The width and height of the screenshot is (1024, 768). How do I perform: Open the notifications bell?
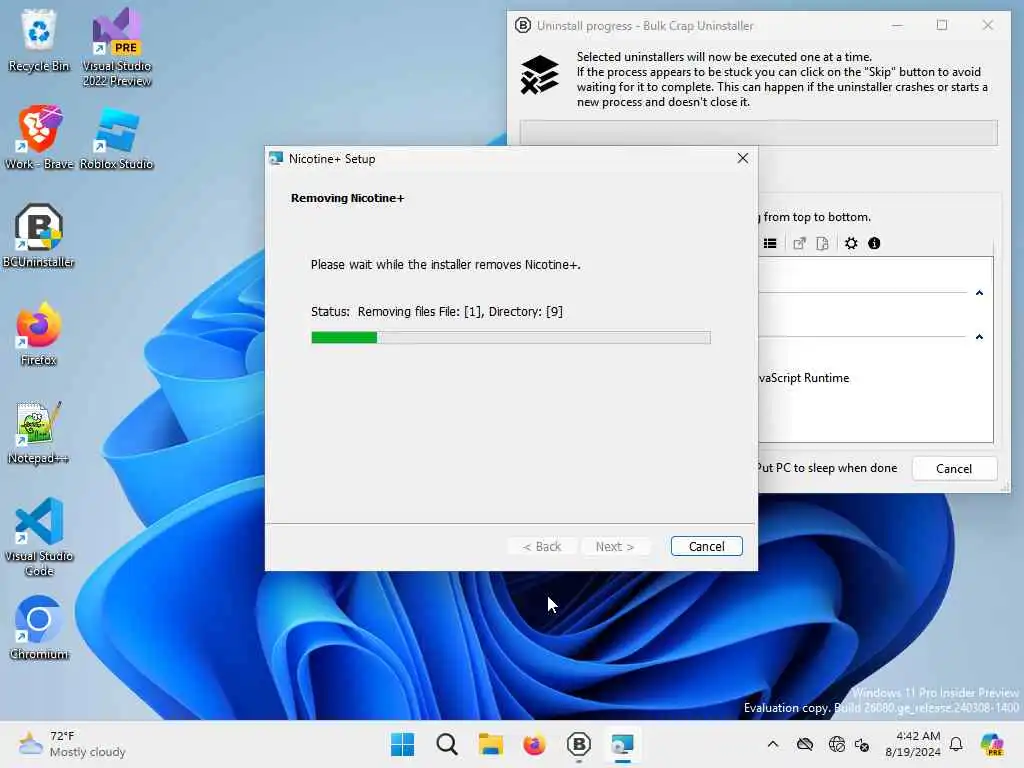pyautogui.click(x=956, y=744)
